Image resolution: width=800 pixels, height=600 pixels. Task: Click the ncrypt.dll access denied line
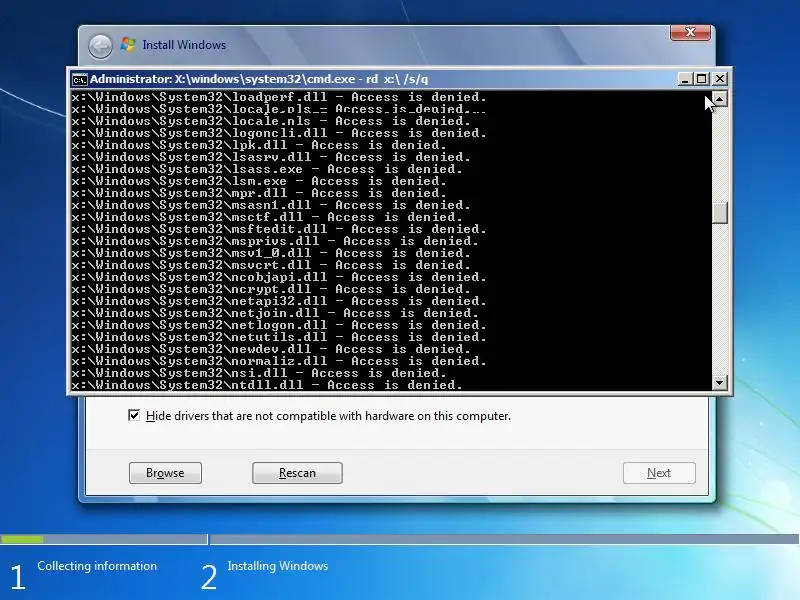point(271,289)
